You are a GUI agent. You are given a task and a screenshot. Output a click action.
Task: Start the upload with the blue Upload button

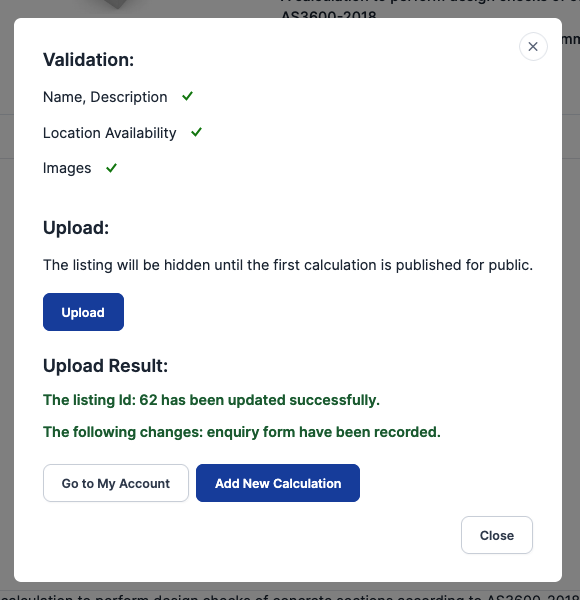click(x=83, y=312)
